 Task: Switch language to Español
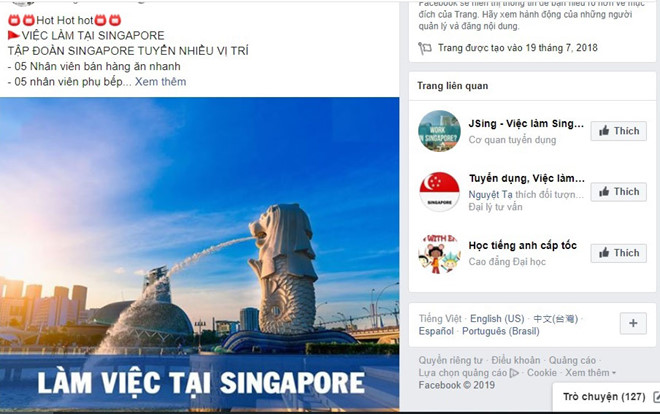click(x=436, y=331)
